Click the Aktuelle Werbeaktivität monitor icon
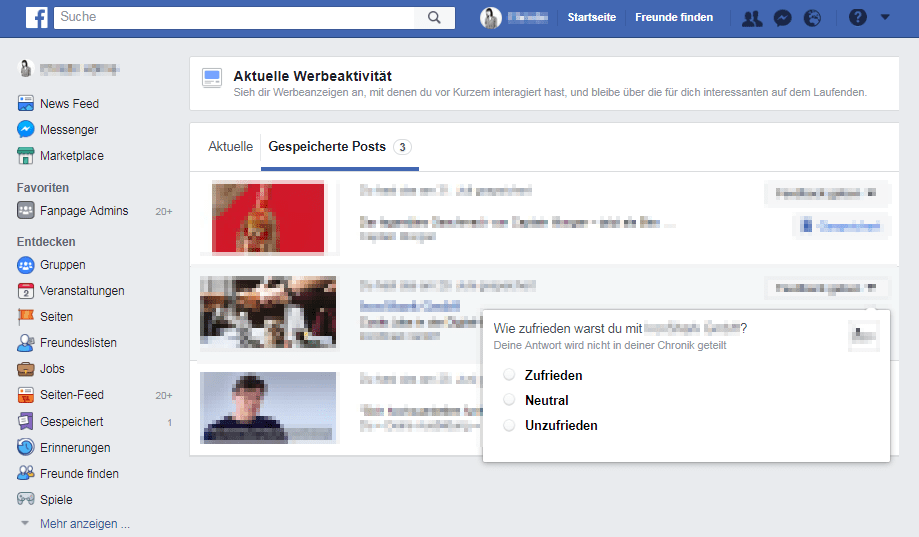 point(212,78)
